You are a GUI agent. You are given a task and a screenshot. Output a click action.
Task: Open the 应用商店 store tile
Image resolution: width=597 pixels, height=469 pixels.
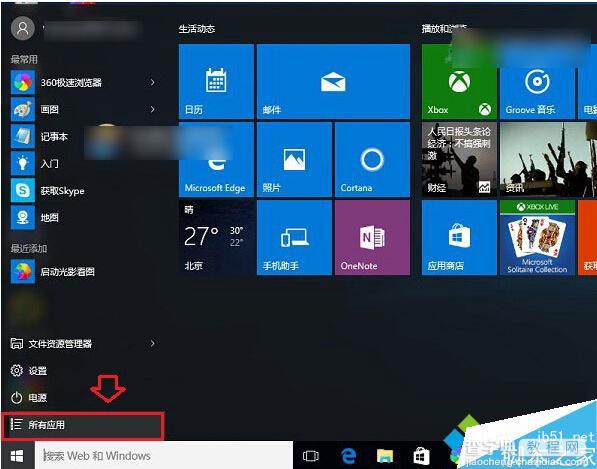pos(459,238)
